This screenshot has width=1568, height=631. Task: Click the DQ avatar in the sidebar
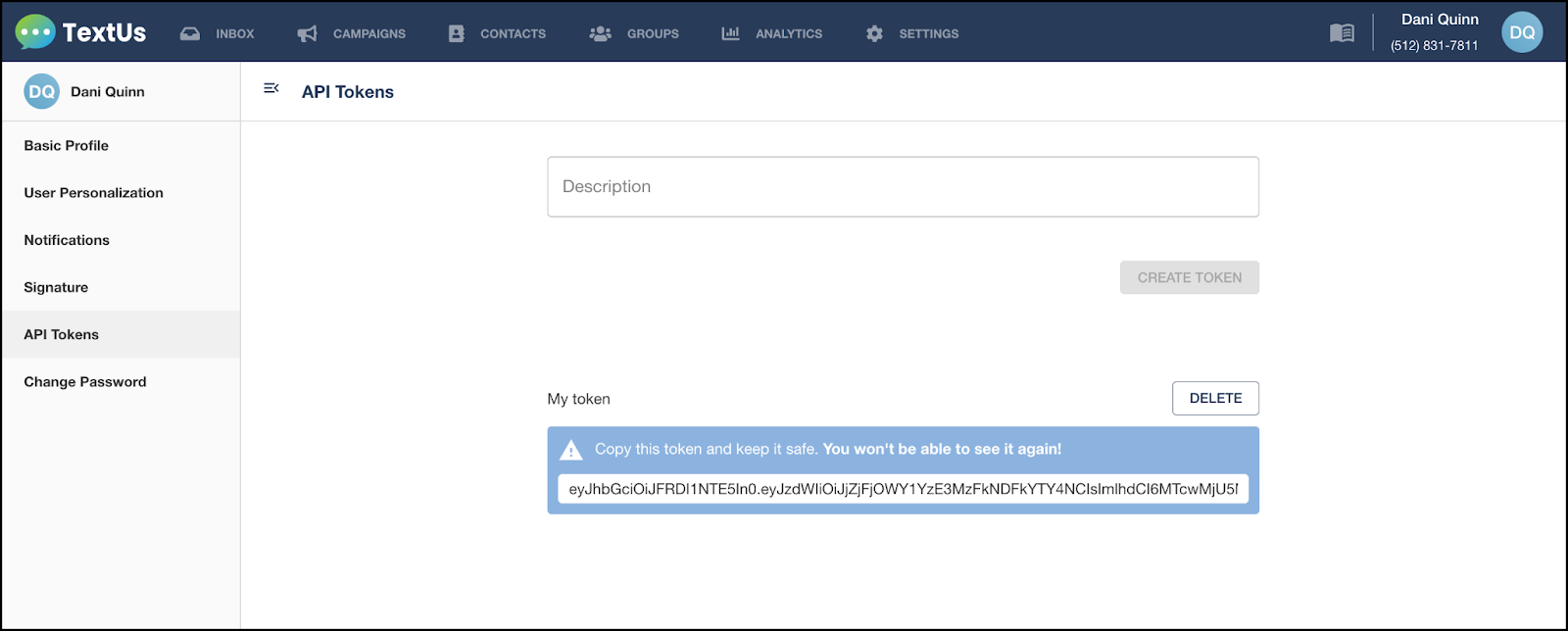[42, 91]
